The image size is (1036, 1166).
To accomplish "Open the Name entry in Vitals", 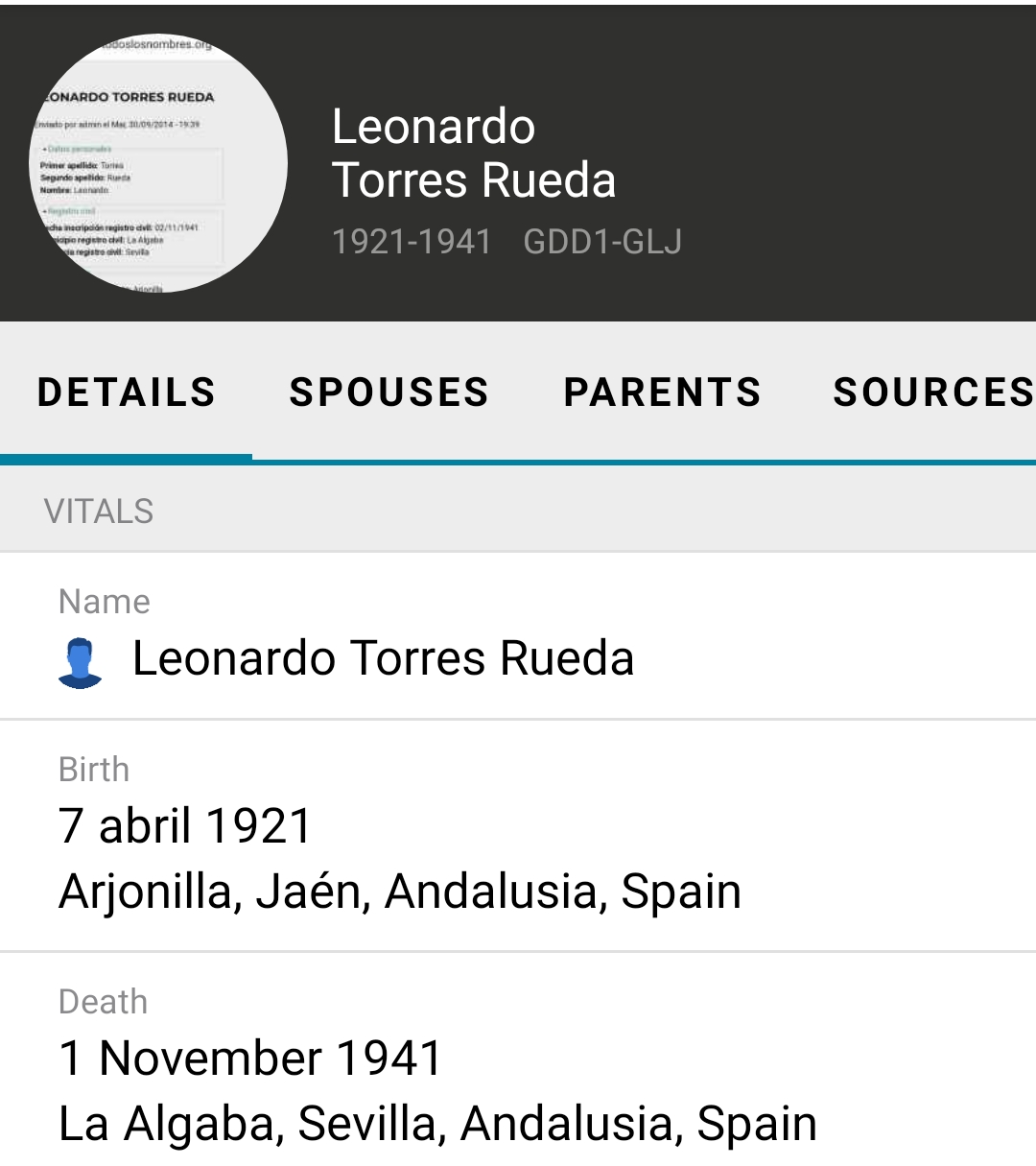I will [x=384, y=659].
